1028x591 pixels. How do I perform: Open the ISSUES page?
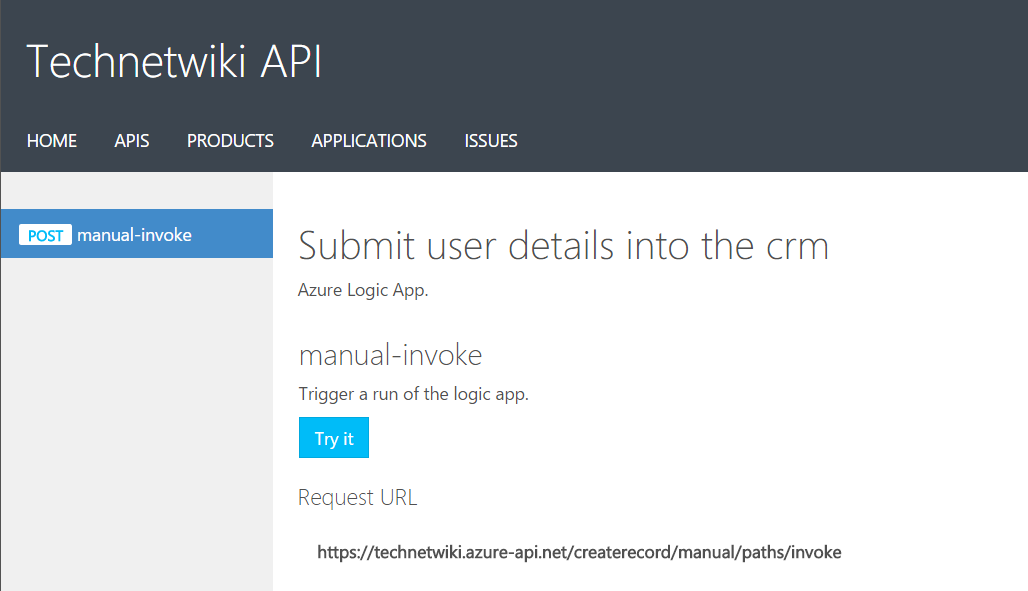491,141
